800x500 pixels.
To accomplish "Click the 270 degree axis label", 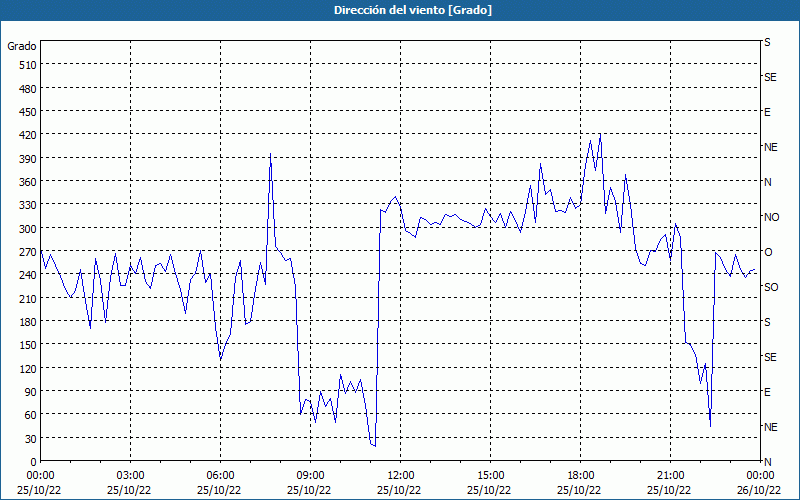I will coord(29,252).
